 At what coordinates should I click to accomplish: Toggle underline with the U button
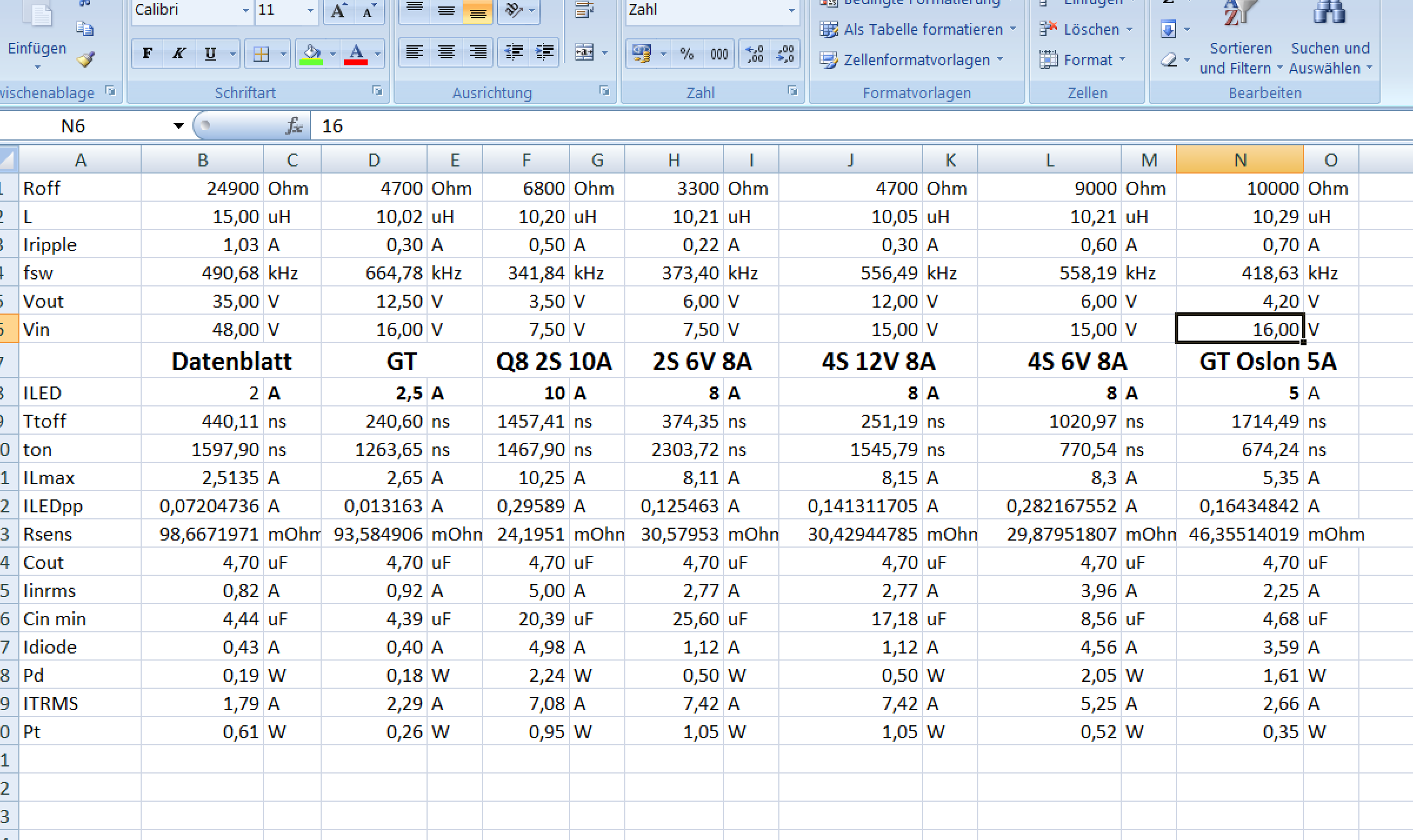210,54
